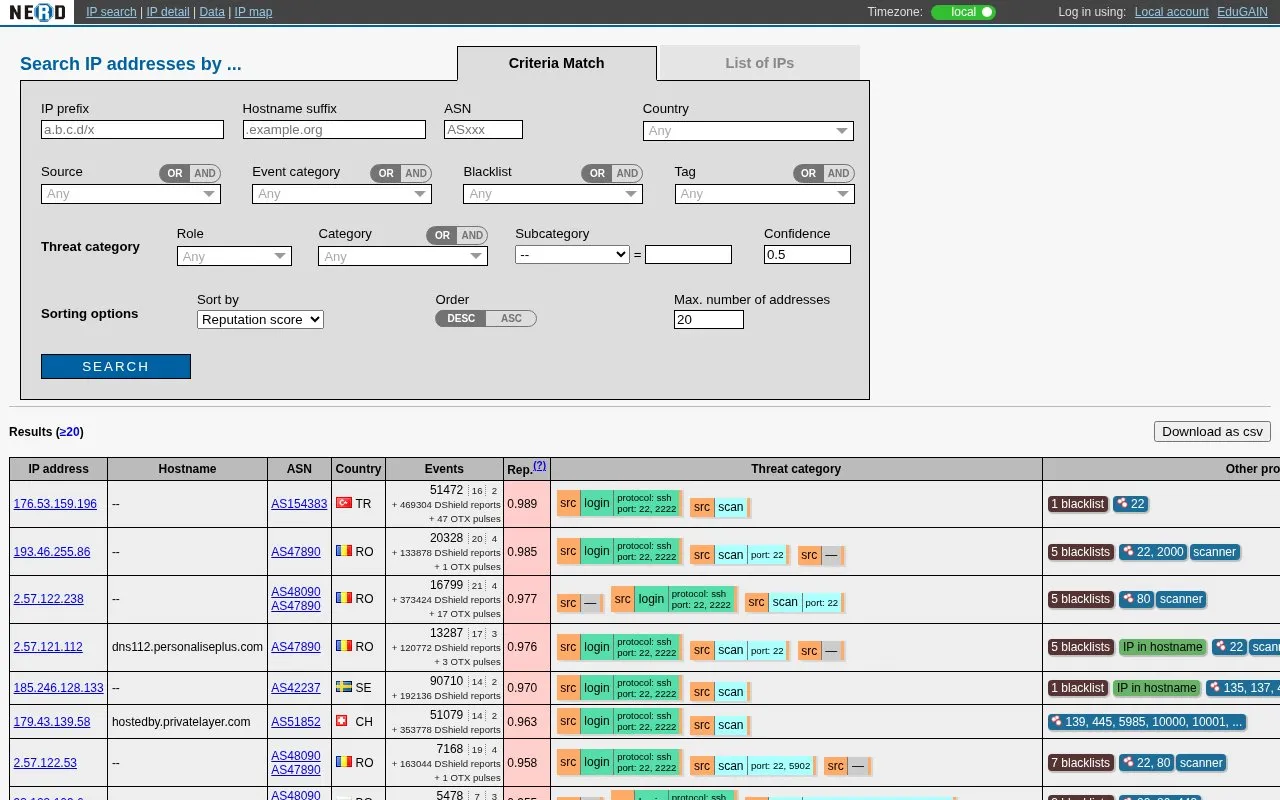Viewport: 1280px width, 800px height.
Task: Open the Source dropdown
Action: click(131, 194)
